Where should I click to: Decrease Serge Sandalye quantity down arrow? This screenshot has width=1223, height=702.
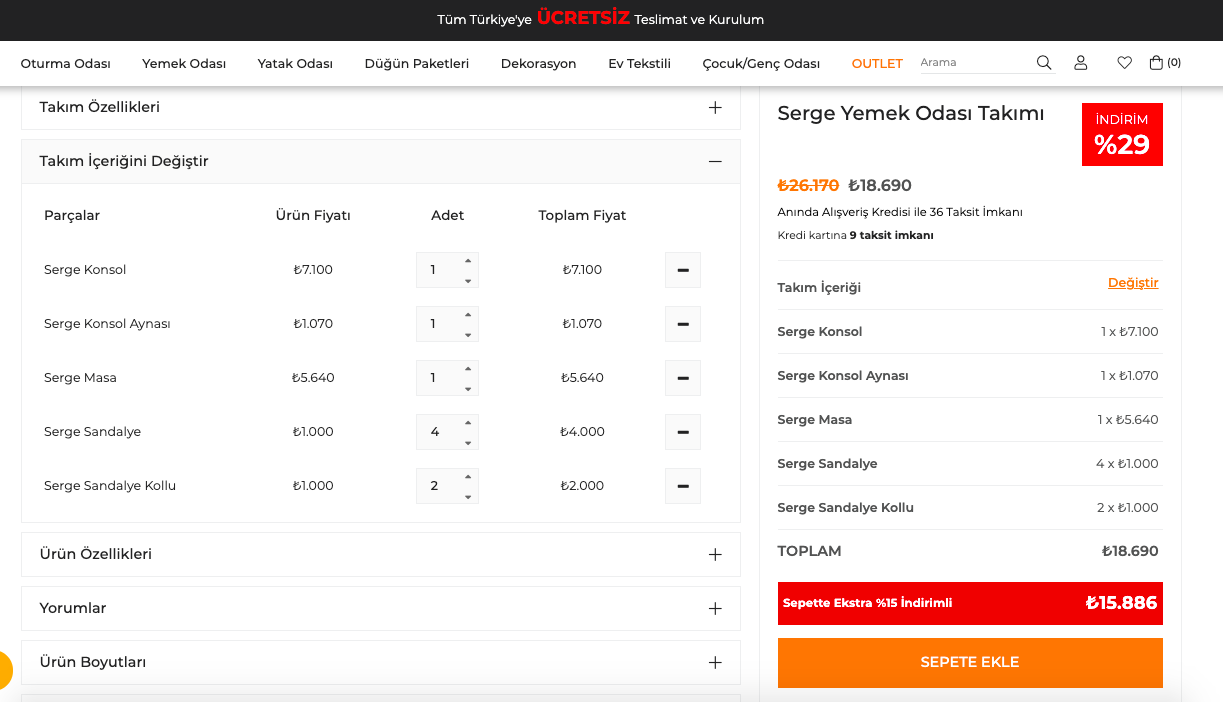pyautogui.click(x=467, y=443)
